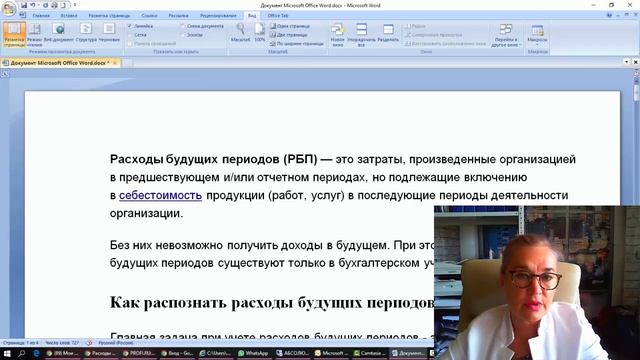Open Новое окно for document
640x360 pixels.
tap(338, 35)
